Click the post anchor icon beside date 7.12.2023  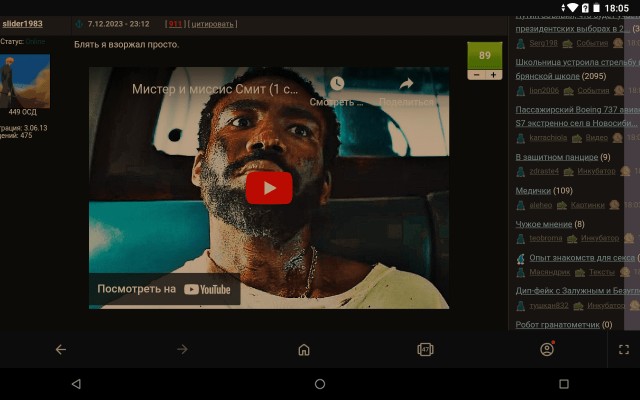[x=79, y=24]
